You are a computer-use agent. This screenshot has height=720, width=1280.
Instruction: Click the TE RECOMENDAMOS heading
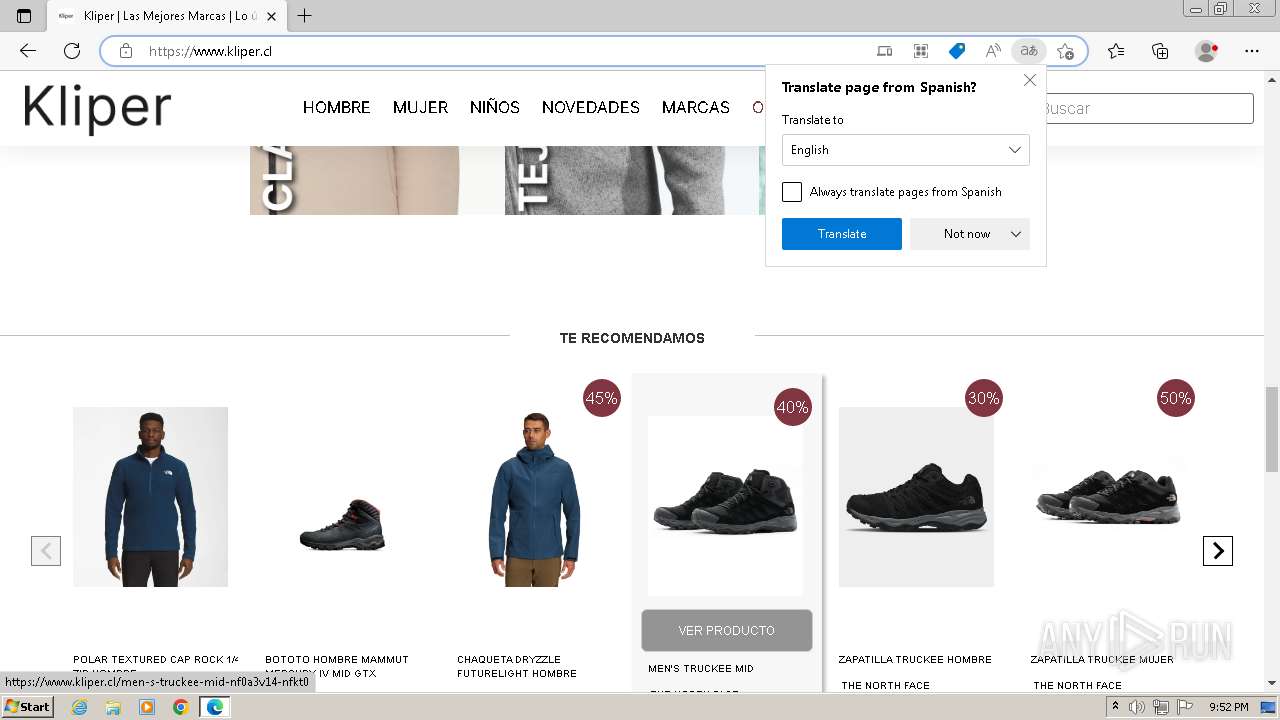point(632,338)
